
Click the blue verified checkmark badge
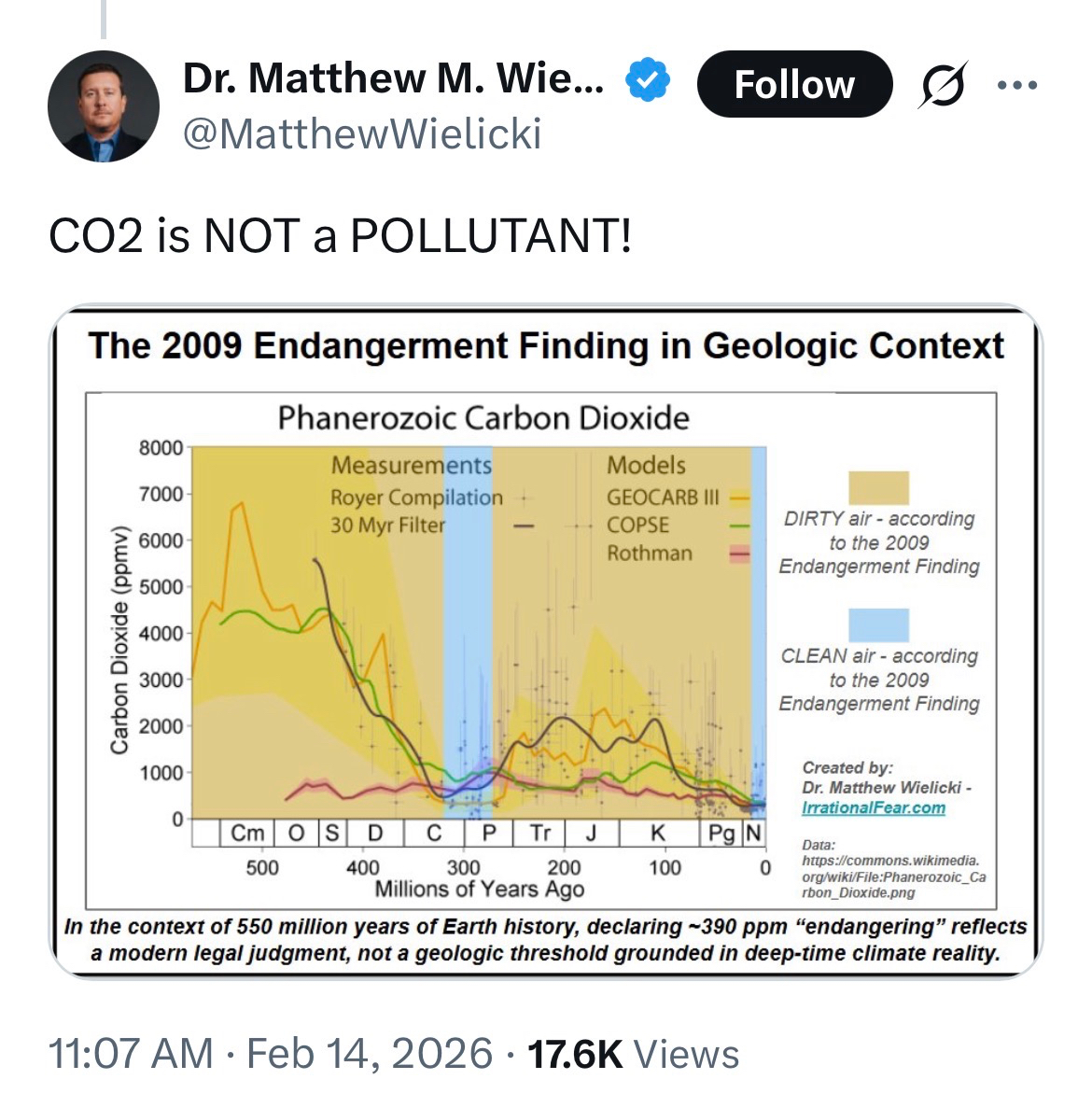(x=647, y=79)
